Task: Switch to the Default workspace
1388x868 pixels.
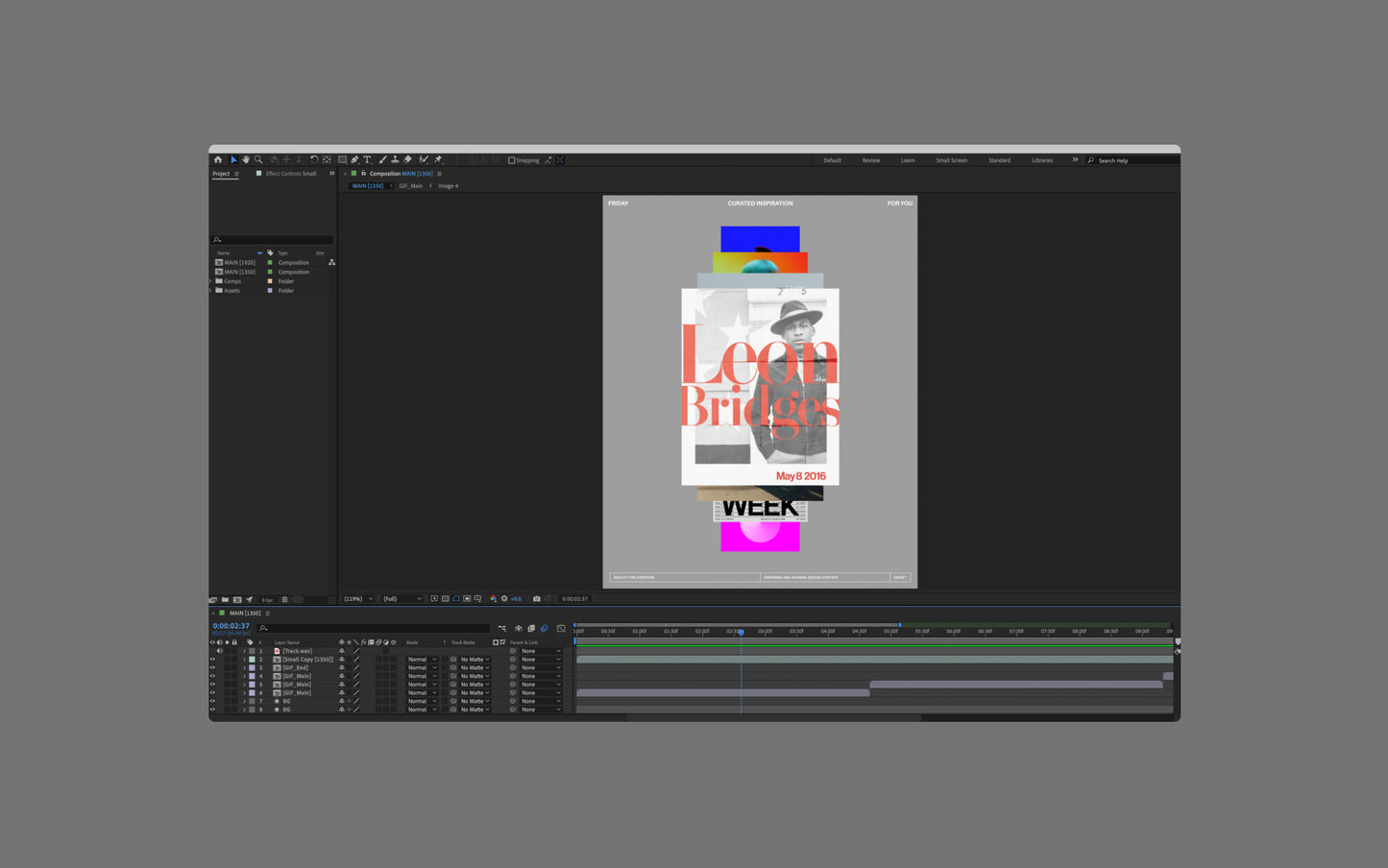Action: coord(832,160)
